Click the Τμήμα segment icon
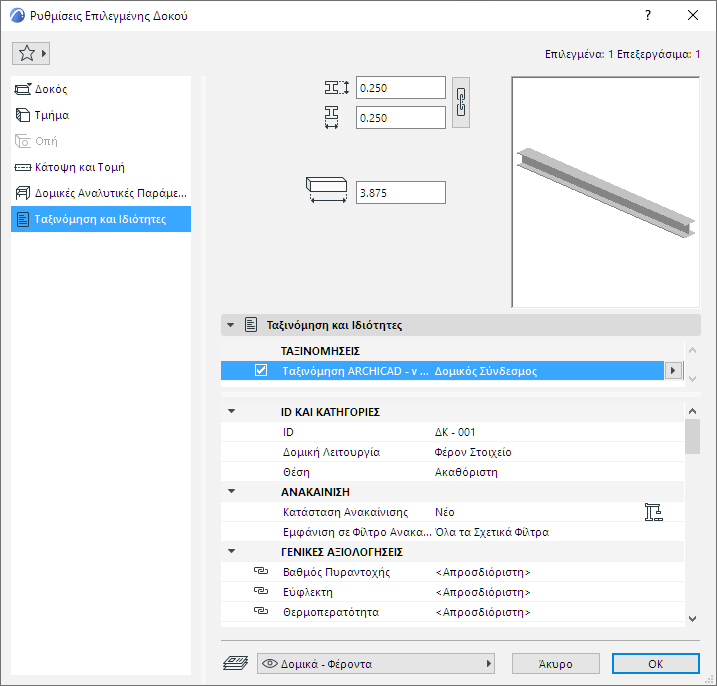 click(x=23, y=115)
